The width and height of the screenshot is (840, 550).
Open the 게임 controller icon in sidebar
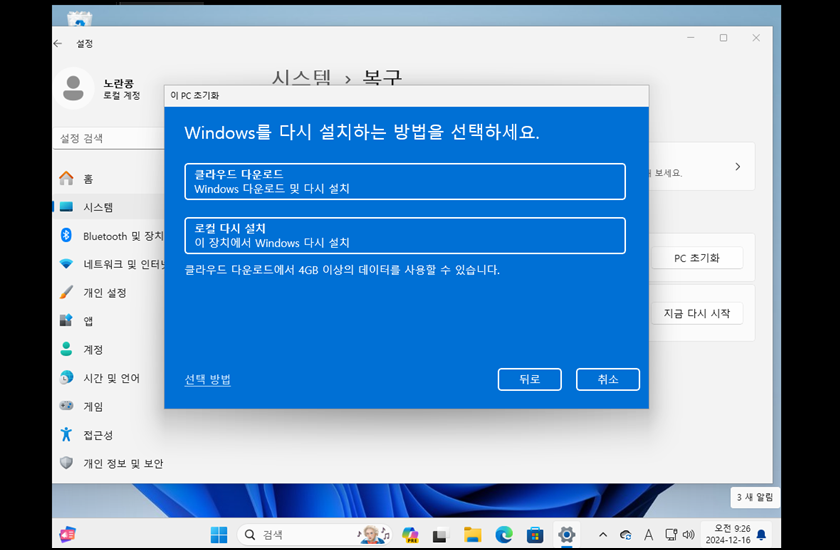(x=66, y=406)
